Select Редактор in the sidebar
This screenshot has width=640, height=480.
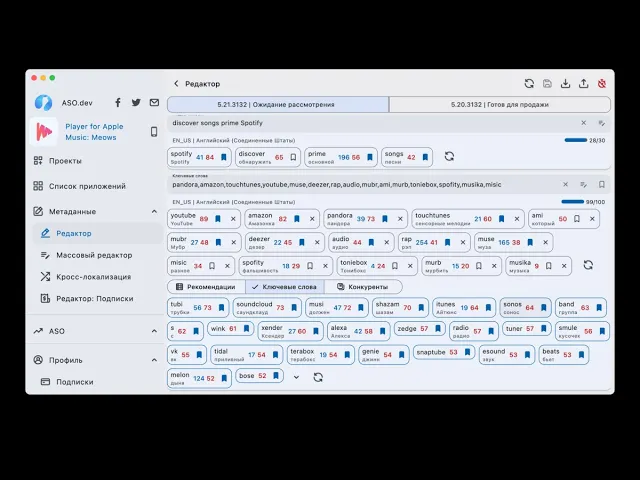tap(97, 233)
